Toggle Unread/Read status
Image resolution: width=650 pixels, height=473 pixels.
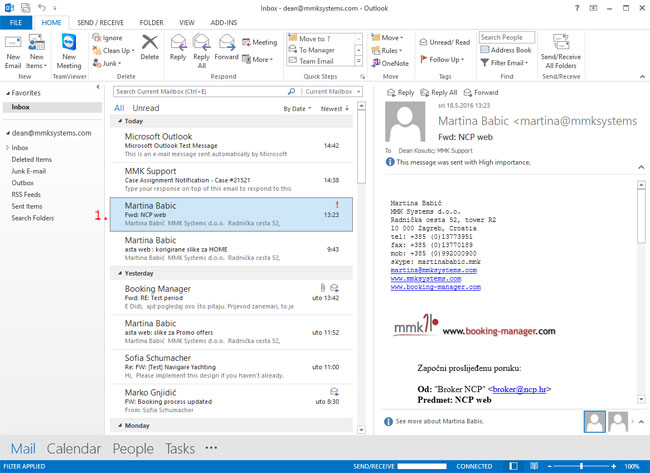[x=445, y=42]
